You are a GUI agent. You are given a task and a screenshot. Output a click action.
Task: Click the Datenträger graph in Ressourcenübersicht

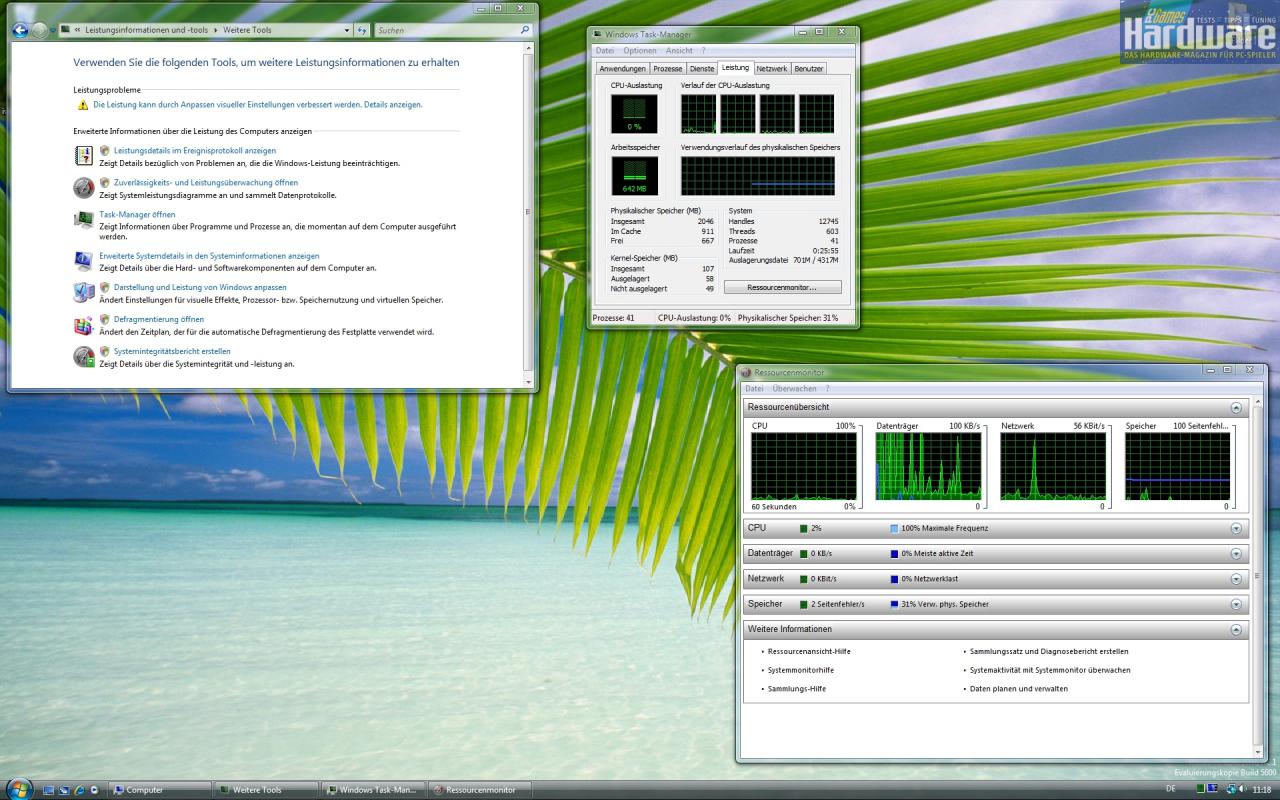tap(928, 466)
